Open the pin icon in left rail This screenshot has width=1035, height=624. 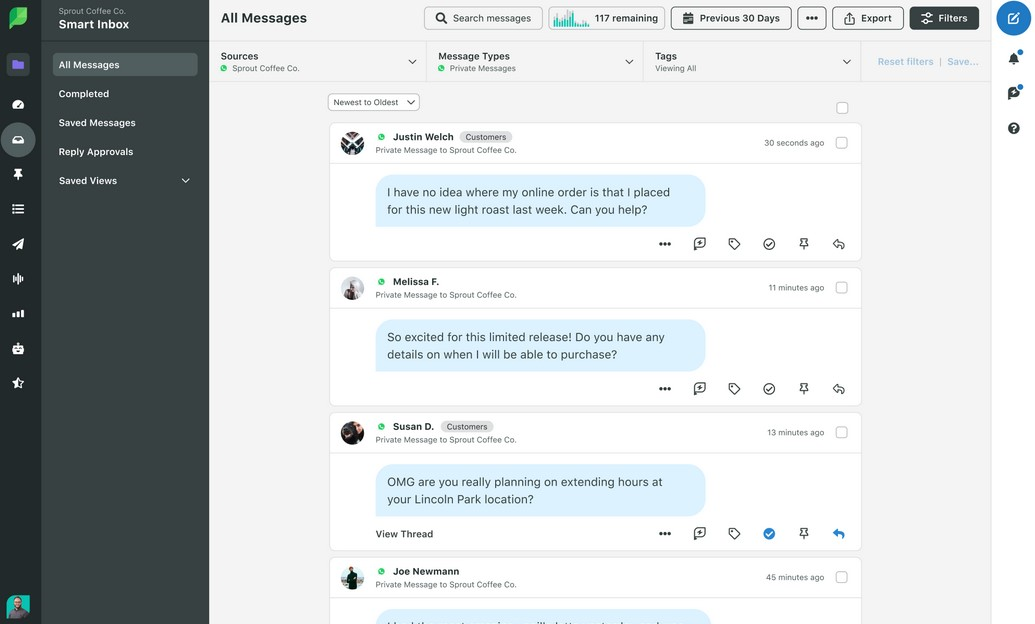point(18,174)
